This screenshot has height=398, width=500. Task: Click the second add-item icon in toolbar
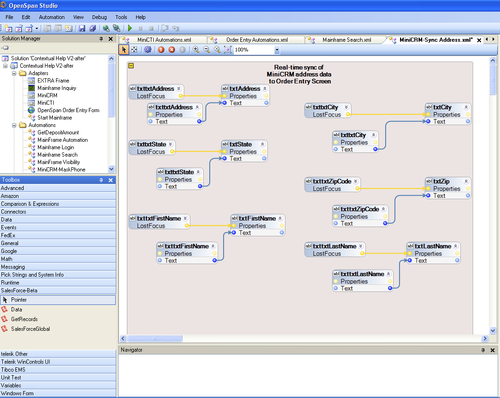tap(19, 29)
